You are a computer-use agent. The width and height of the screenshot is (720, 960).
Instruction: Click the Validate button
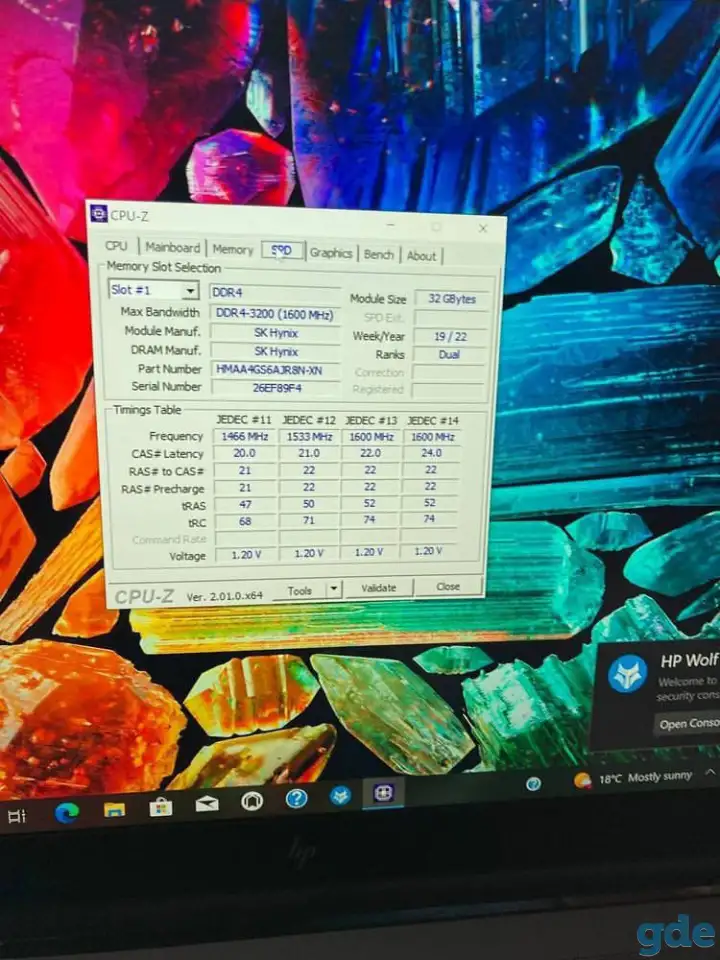coord(378,588)
